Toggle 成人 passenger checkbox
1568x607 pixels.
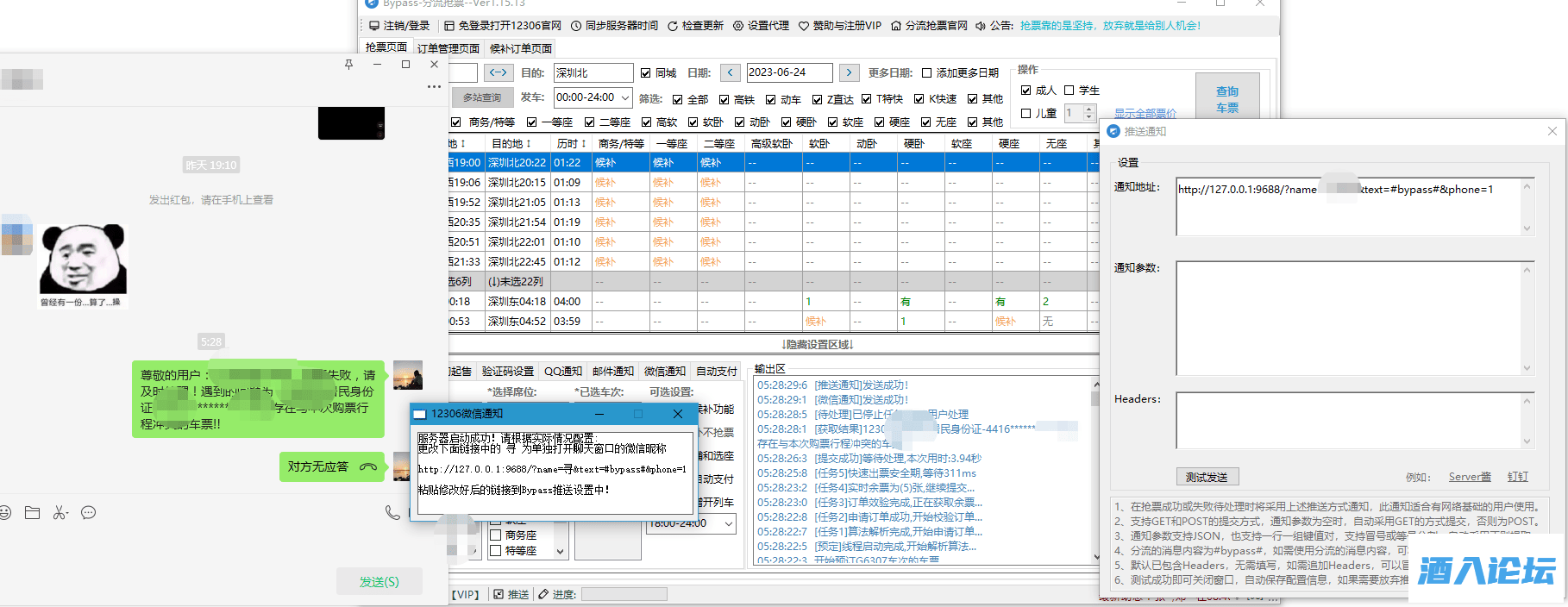[x=1025, y=91]
